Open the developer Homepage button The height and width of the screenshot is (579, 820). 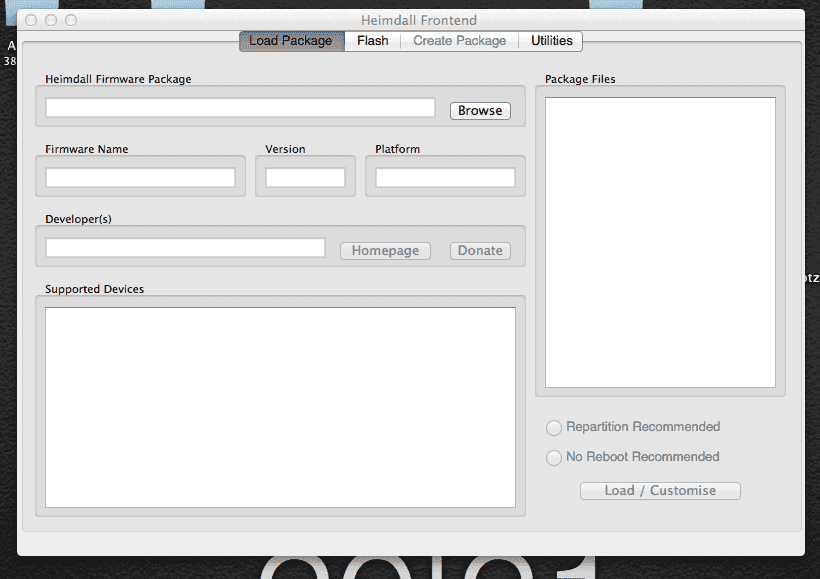[x=385, y=251]
